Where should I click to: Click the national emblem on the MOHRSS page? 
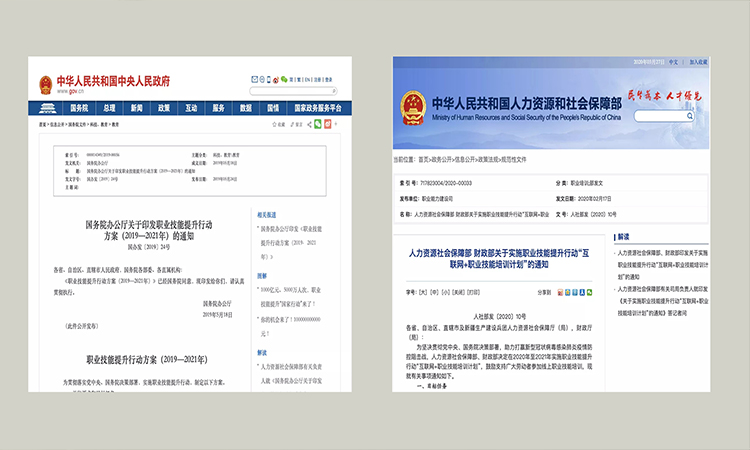point(413,108)
